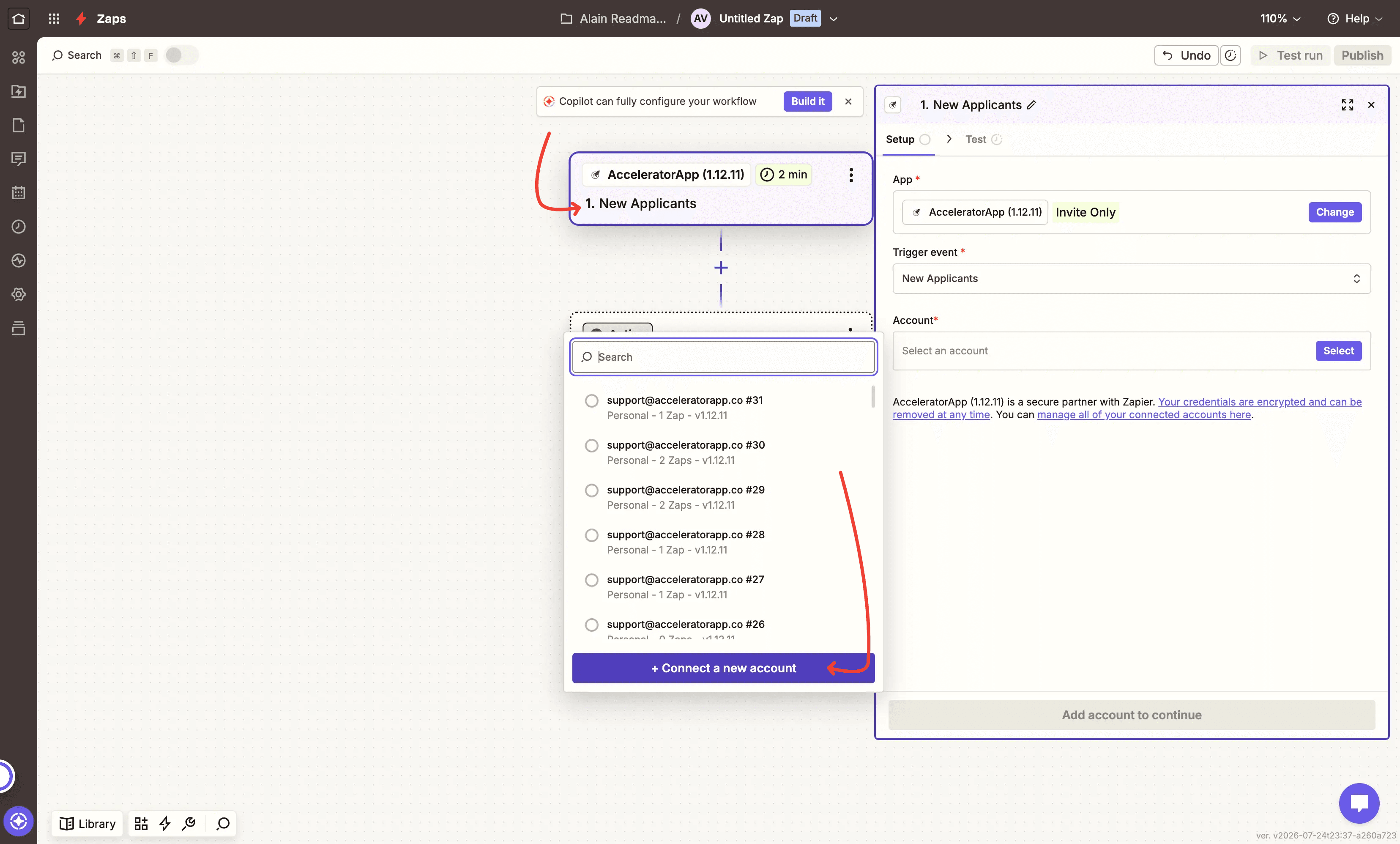This screenshot has width=1400, height=844.
Task: Switch to the Setup tab
Action: pyautogui.click(x=908, y=139)
